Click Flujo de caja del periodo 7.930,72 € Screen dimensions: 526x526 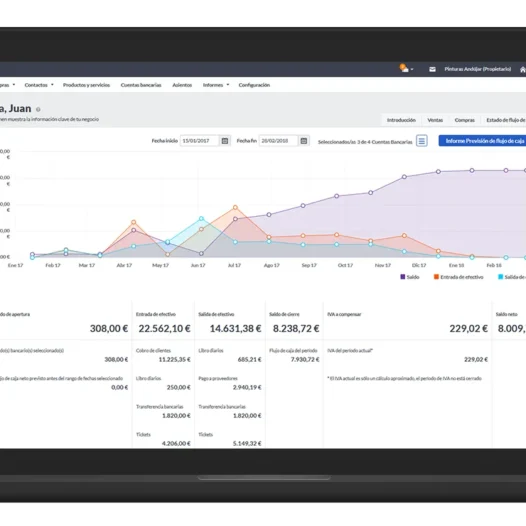tap(305, 360)
